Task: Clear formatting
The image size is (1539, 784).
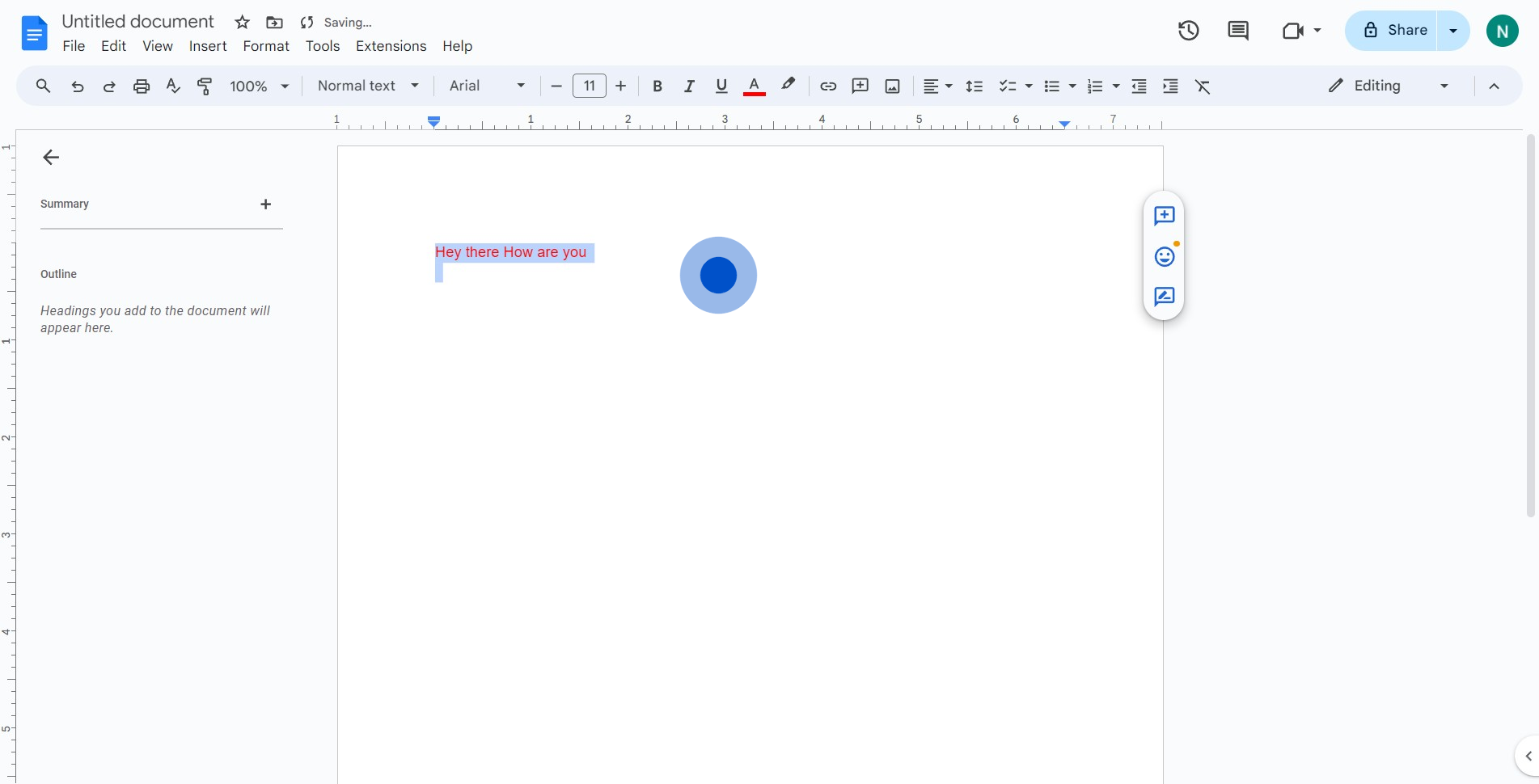Action: (x=1203, y=86)
